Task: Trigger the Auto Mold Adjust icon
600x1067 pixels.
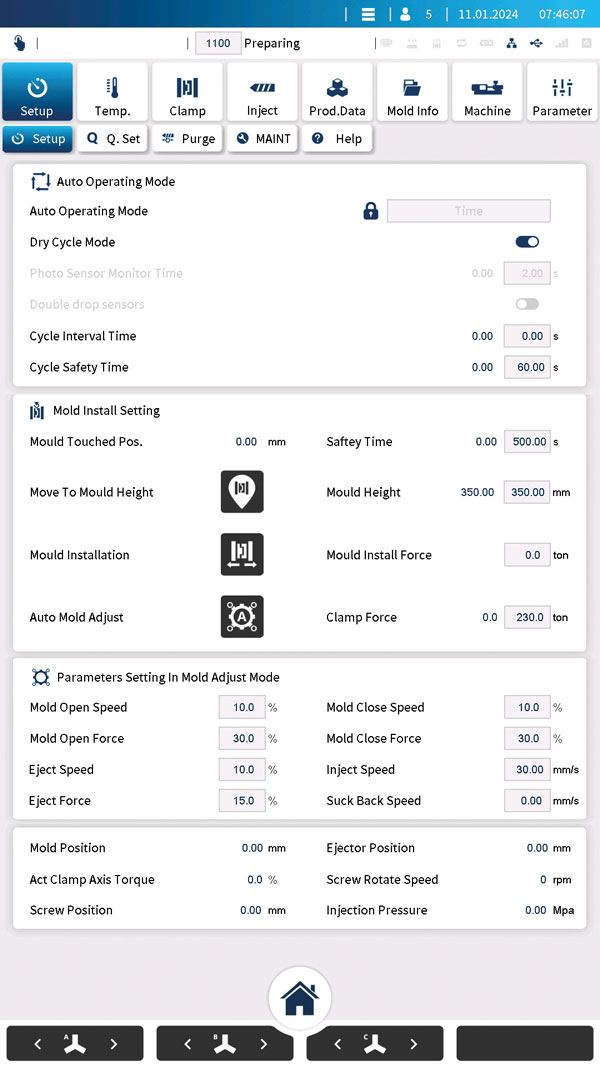Action: point(242,617)
